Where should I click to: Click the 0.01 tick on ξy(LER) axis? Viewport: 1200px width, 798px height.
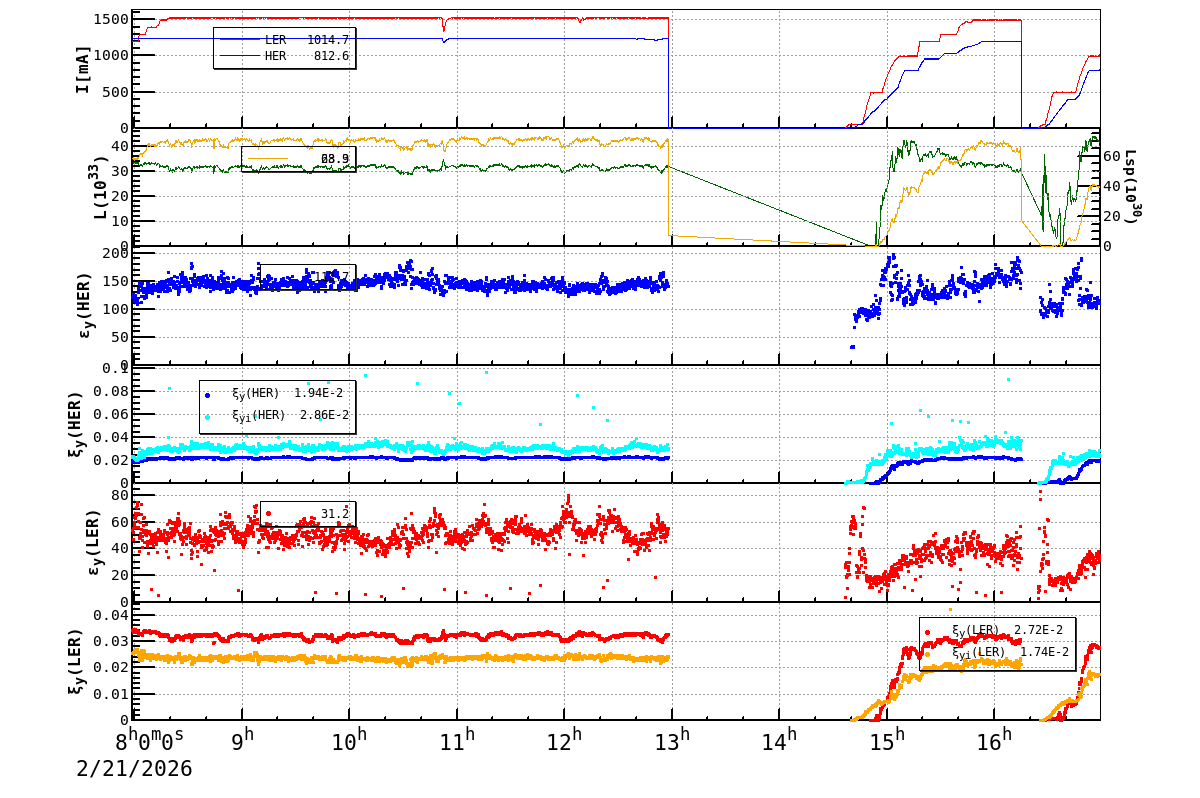click(x=110, y=694)
